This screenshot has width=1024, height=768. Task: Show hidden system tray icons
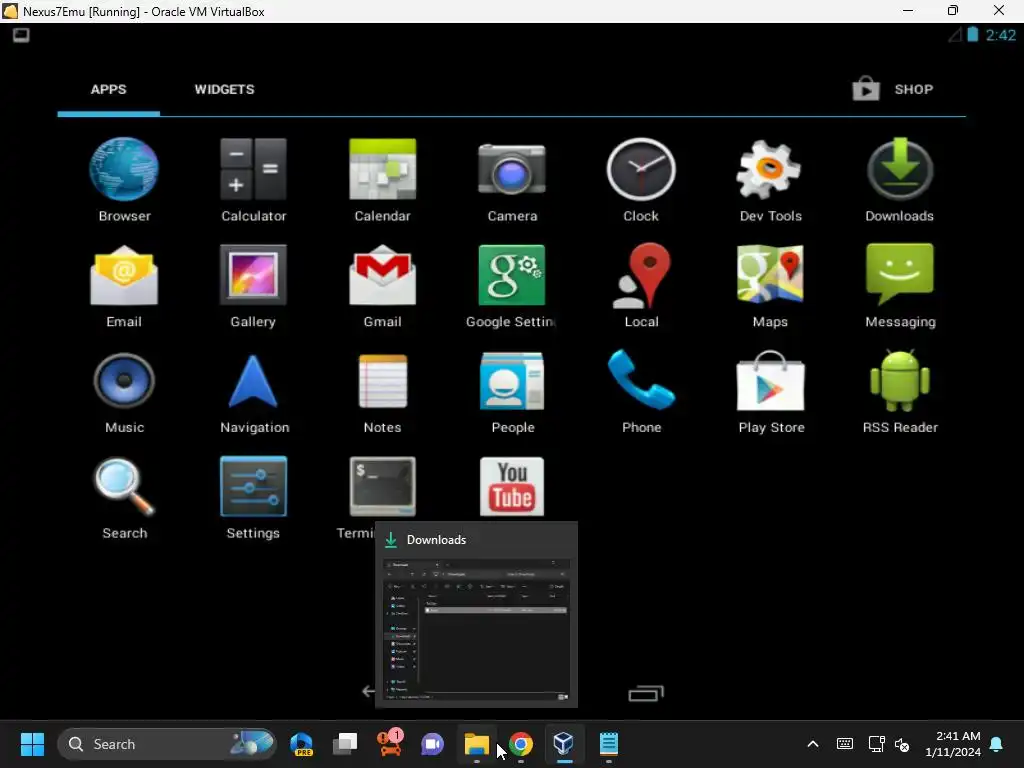pos(813,744)
